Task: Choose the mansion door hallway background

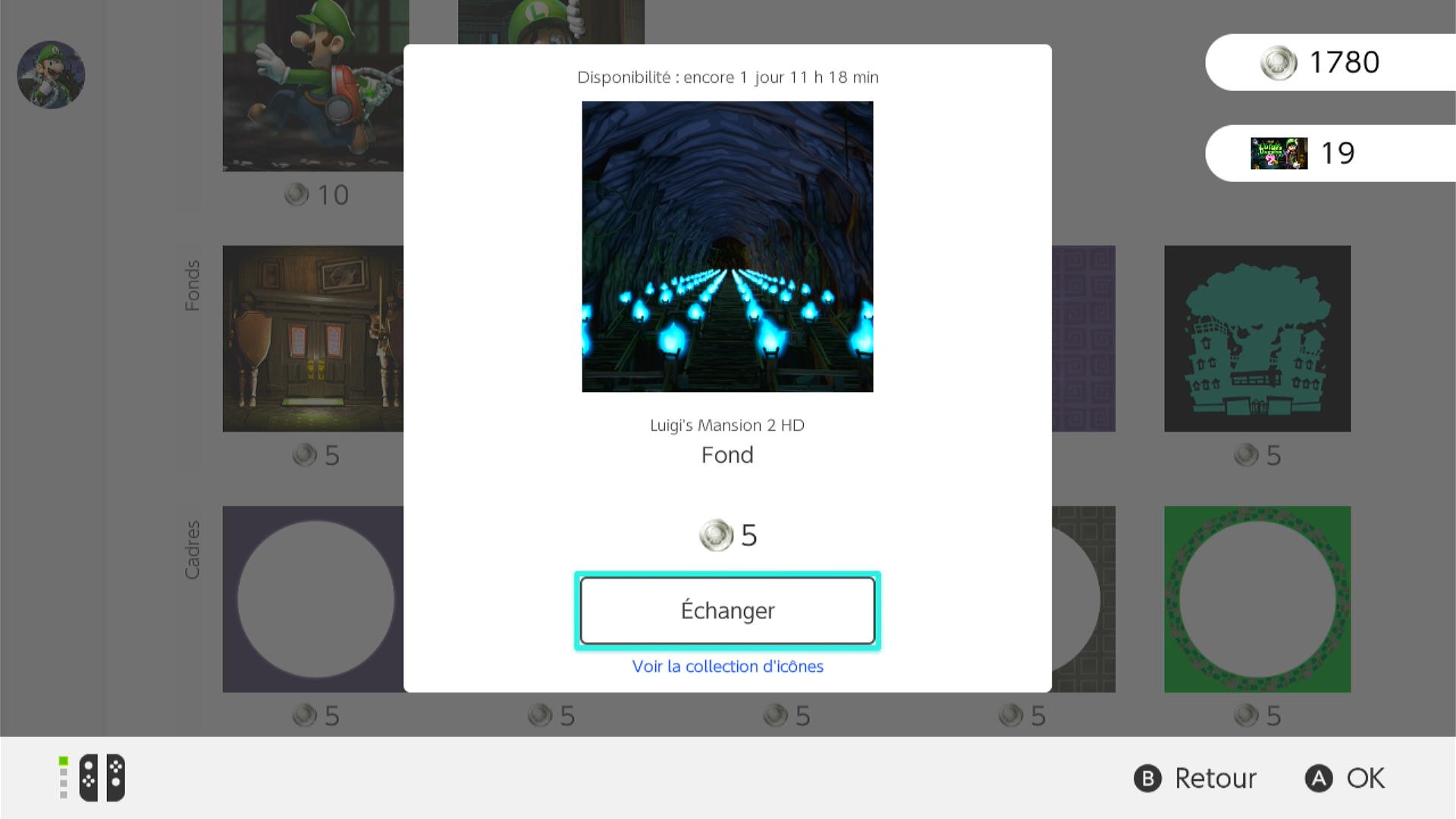Action: pos(313,338)
